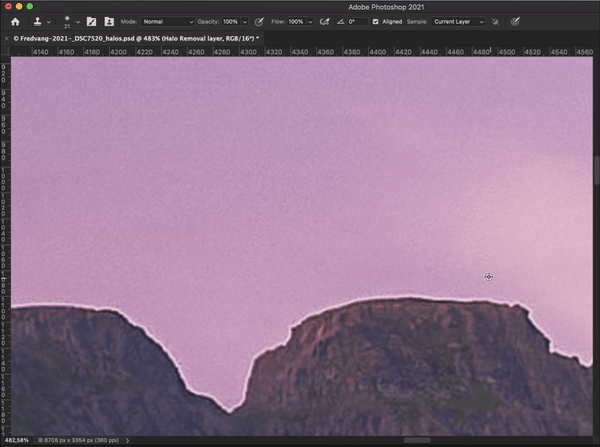Viewport: 600px width, 447px height.
Task: Click the Sample label in options bar
Action: [417, 22]
